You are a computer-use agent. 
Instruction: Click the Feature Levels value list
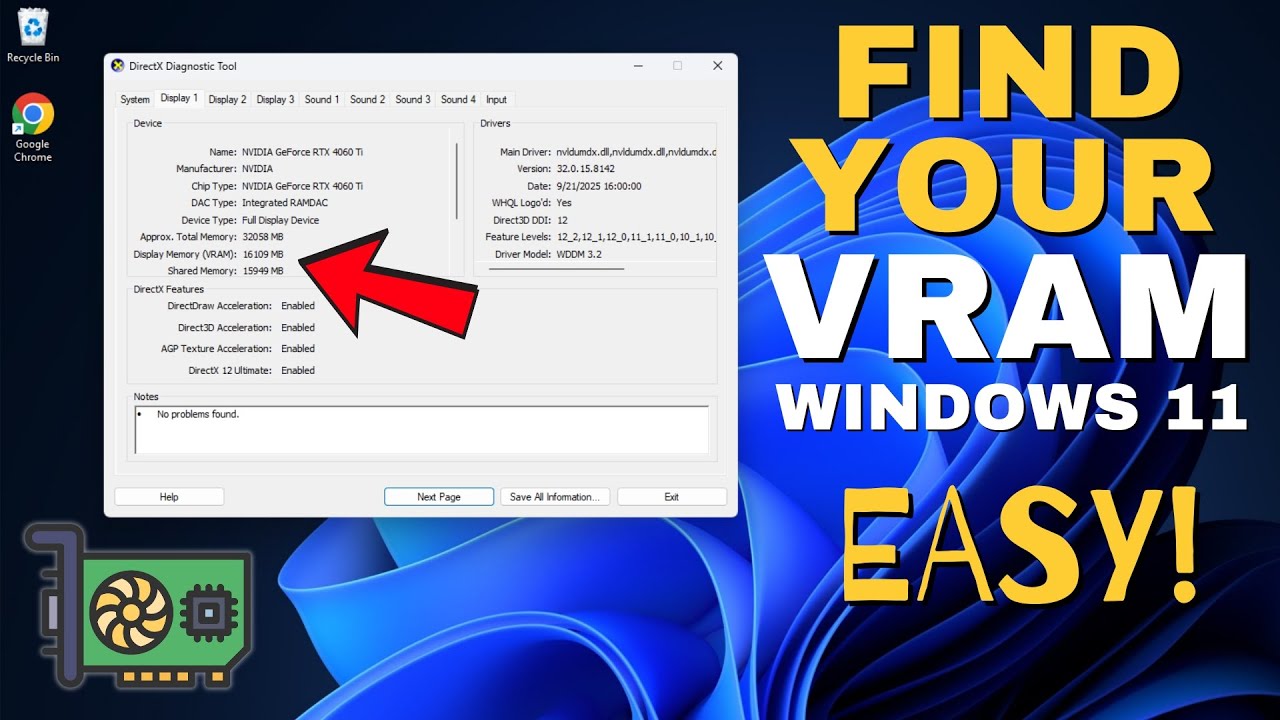pyautogui.click(x=636, y=237)
